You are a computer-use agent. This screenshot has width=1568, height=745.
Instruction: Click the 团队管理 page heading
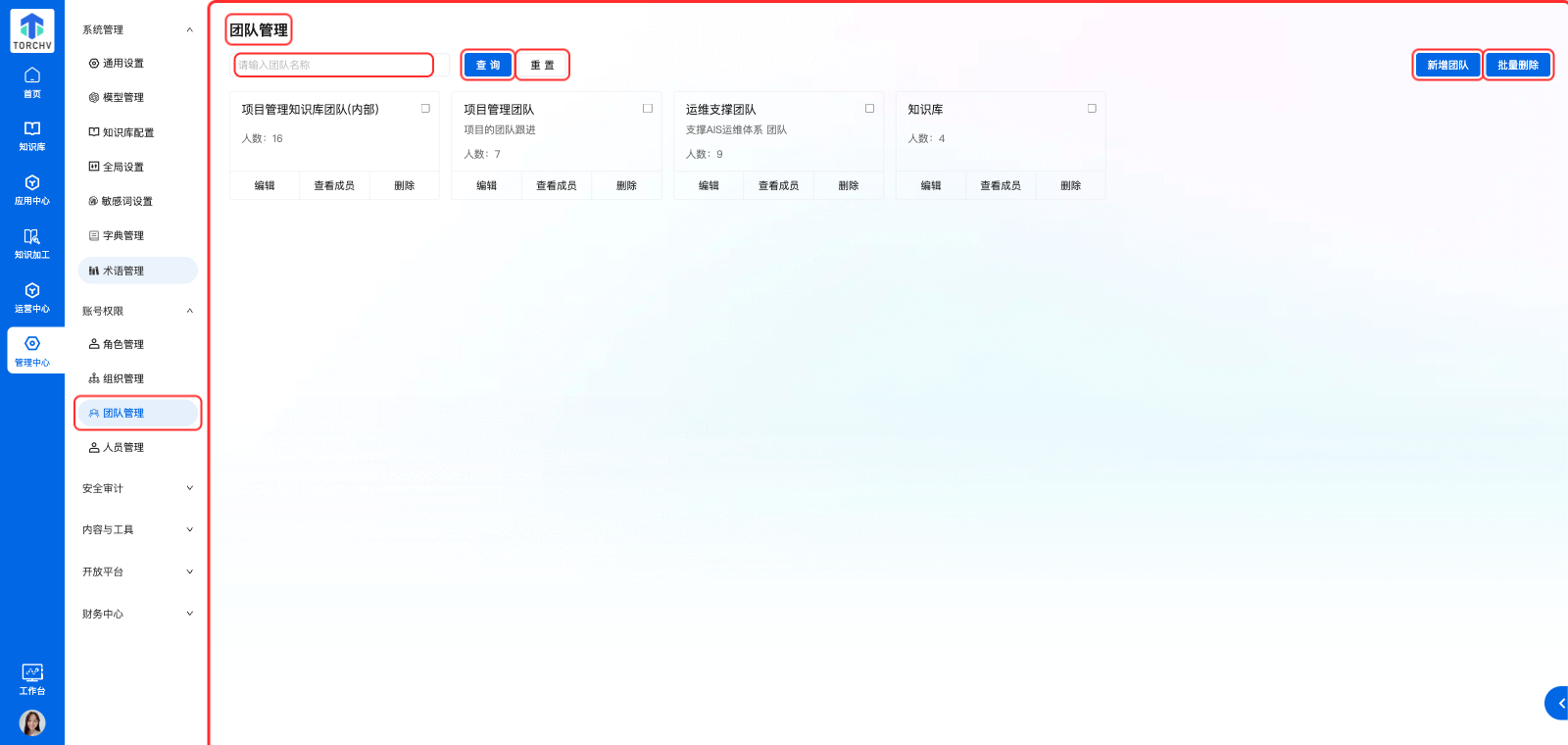[x=259, y=30]
